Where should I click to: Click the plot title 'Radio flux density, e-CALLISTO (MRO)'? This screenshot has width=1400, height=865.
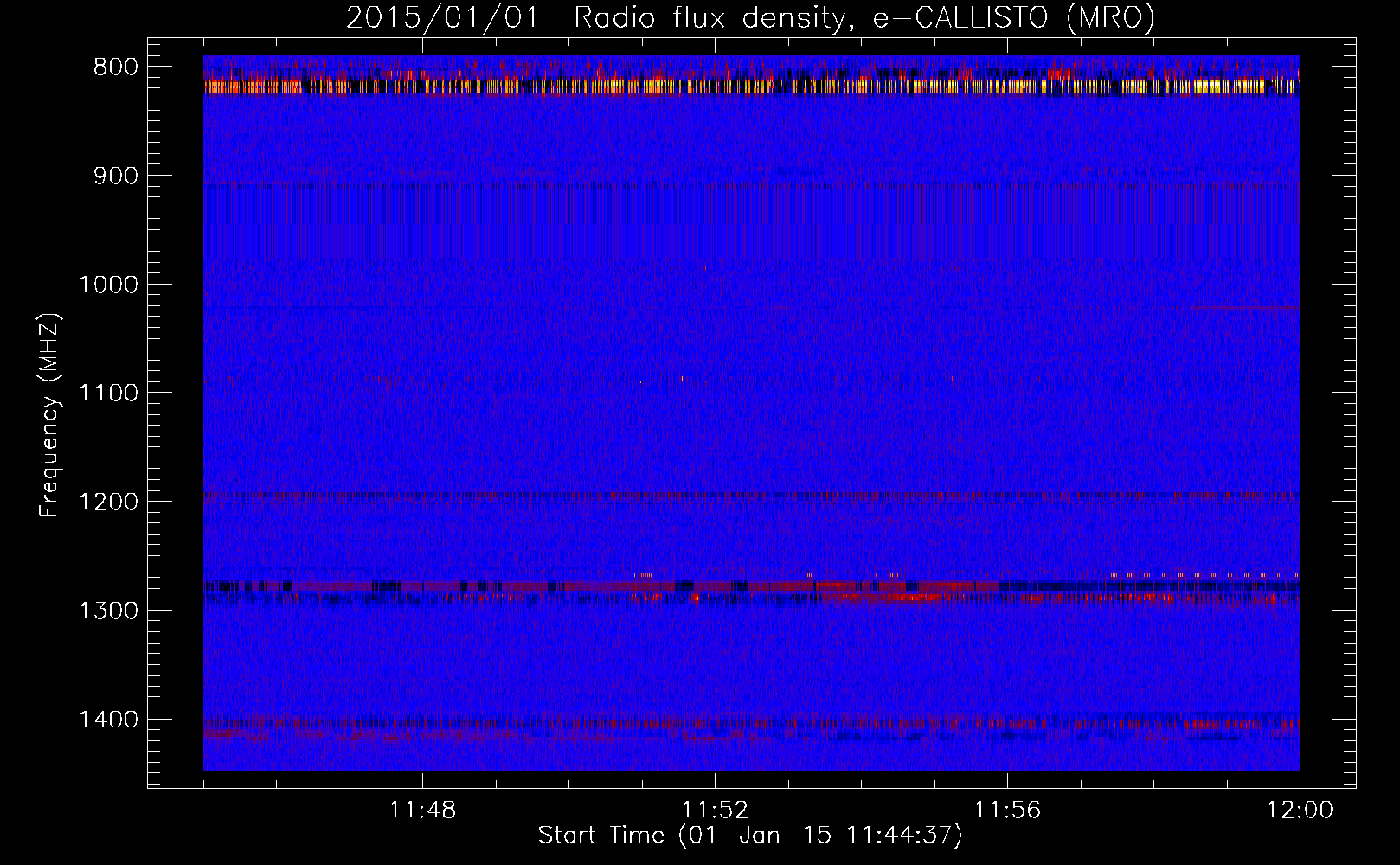(x=864, y=17)
